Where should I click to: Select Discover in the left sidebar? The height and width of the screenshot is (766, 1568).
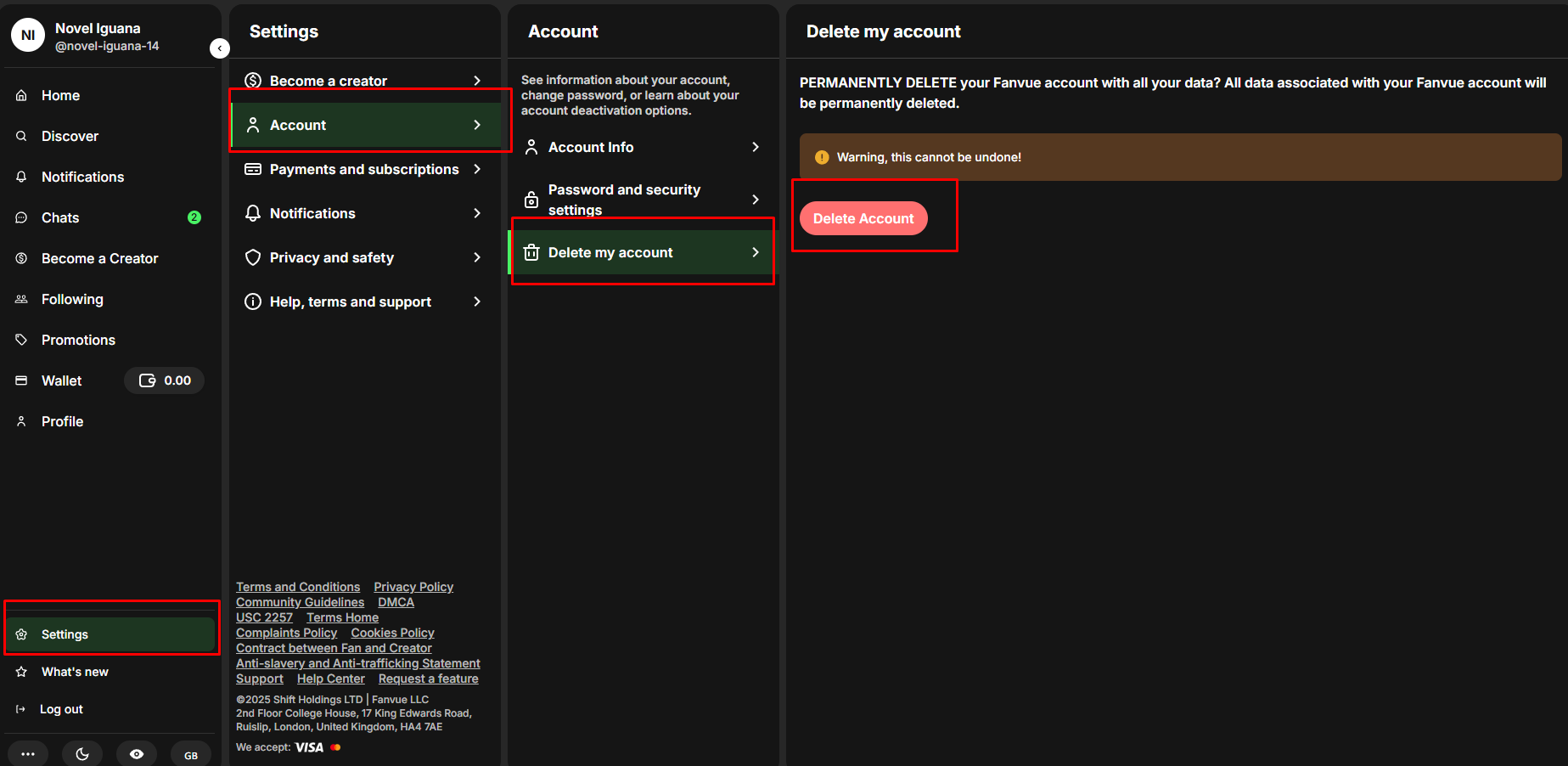pyautogui.click(x=70, y=136)
